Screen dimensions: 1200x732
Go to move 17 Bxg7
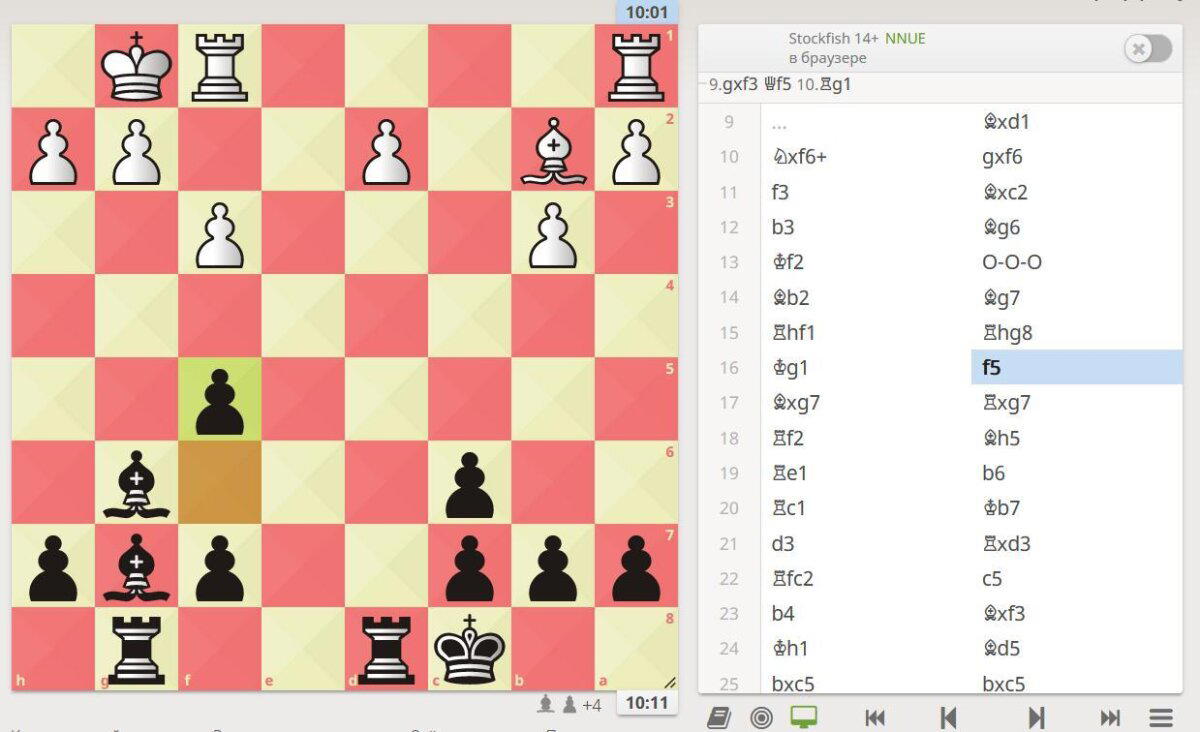(865, 402)
